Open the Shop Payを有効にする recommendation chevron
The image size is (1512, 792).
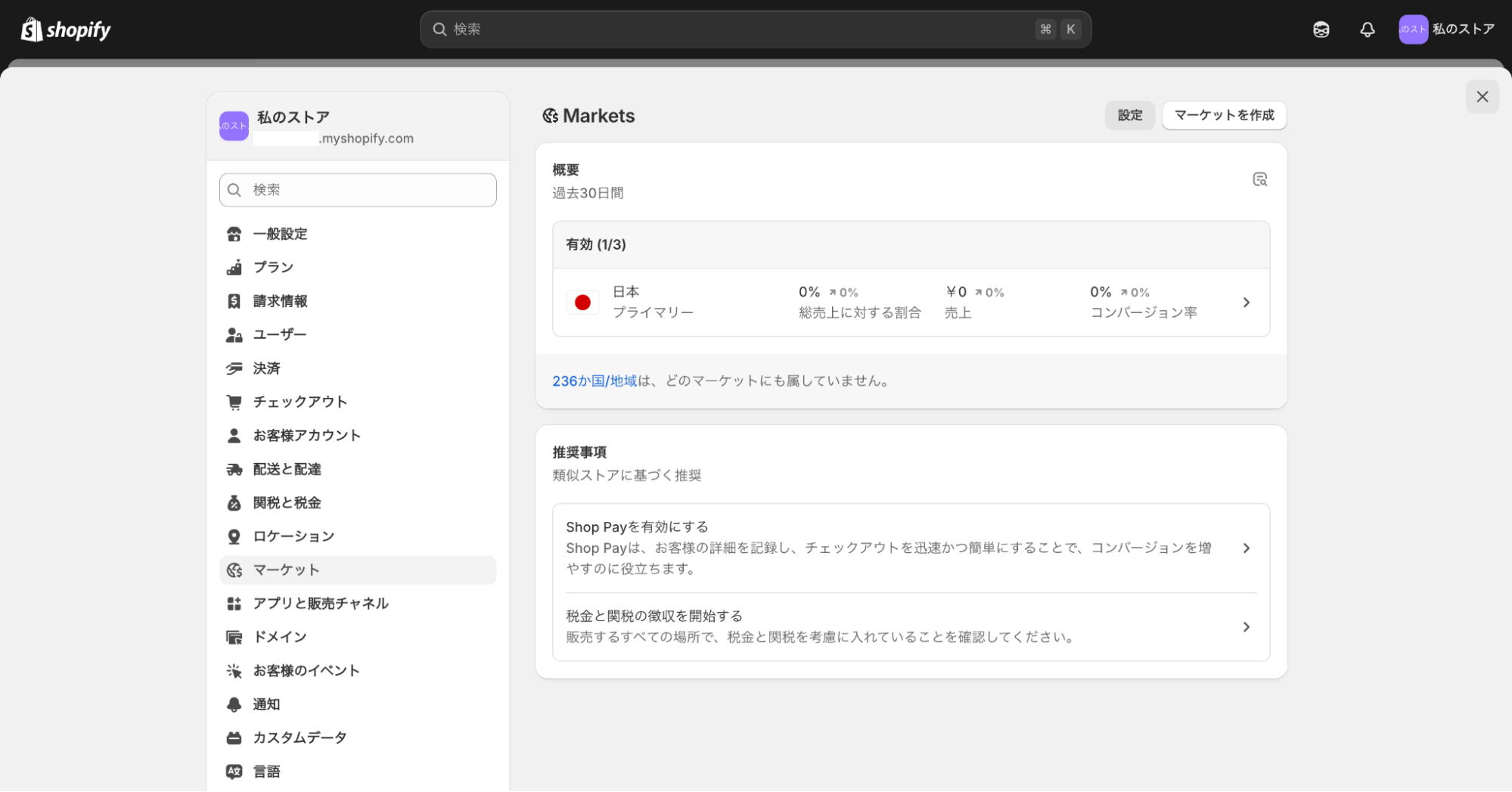(1246, 548)
